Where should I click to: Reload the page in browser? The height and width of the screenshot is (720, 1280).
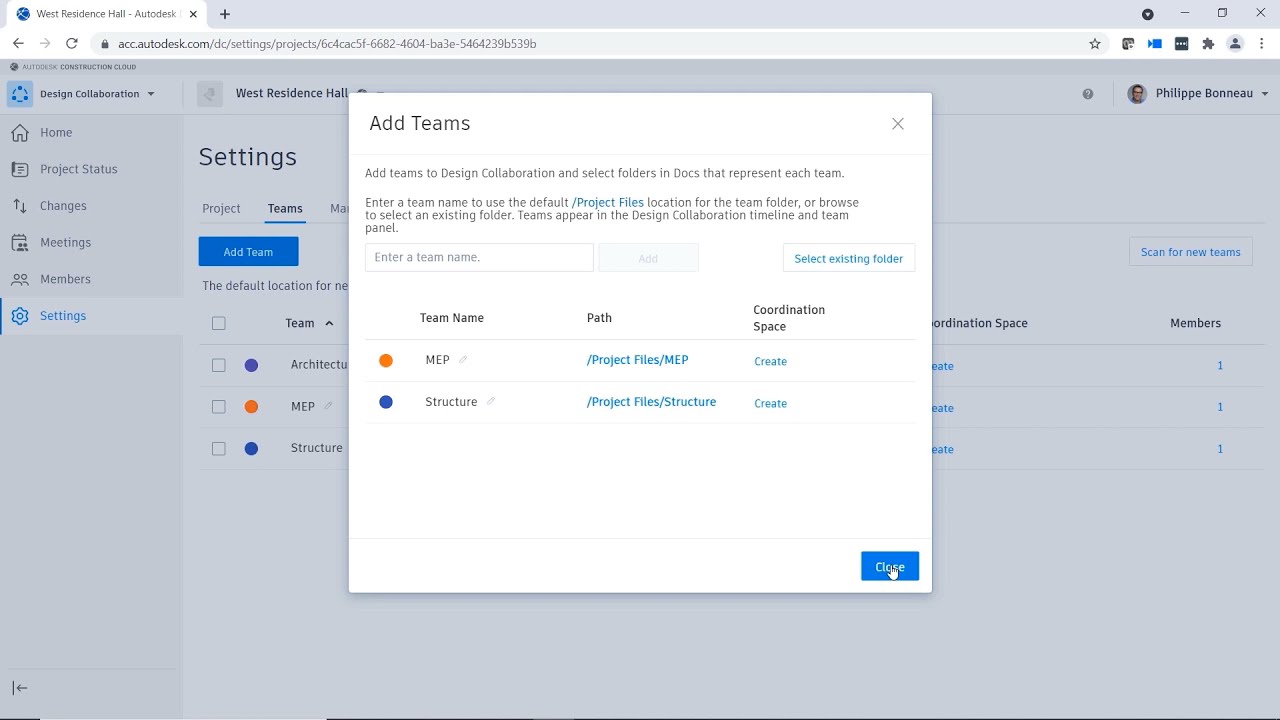coord(71,44)
